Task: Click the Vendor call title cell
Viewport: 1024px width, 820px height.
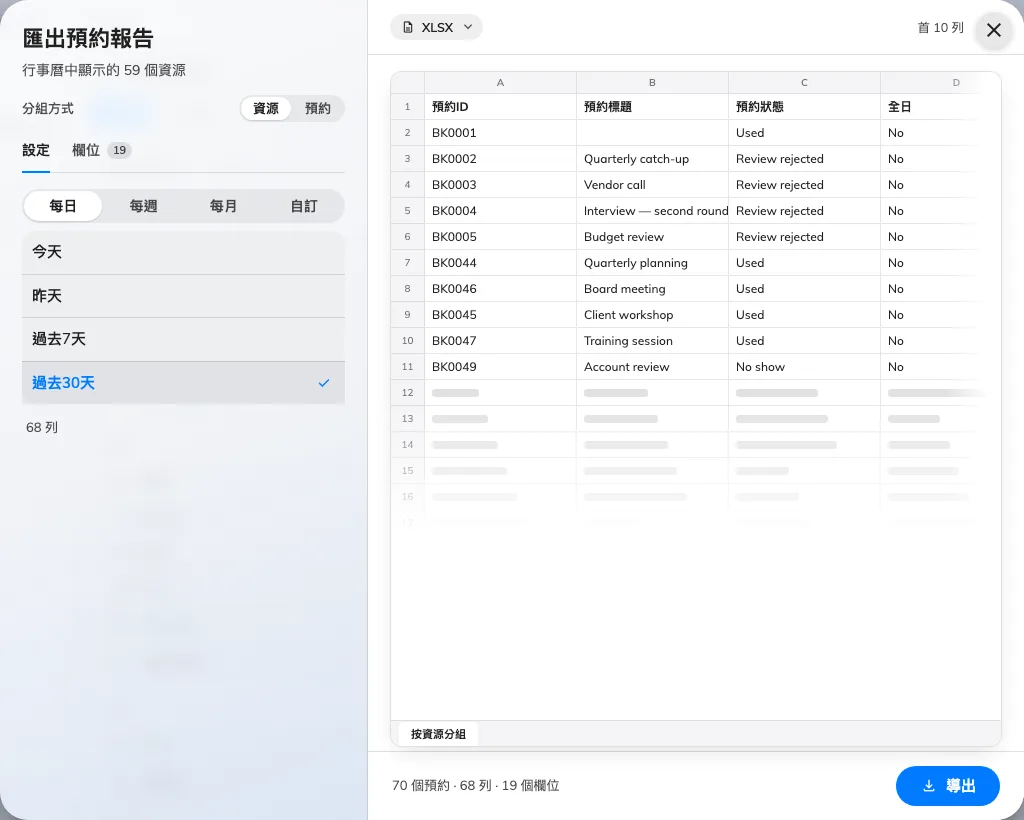Action: pos(652,185)
